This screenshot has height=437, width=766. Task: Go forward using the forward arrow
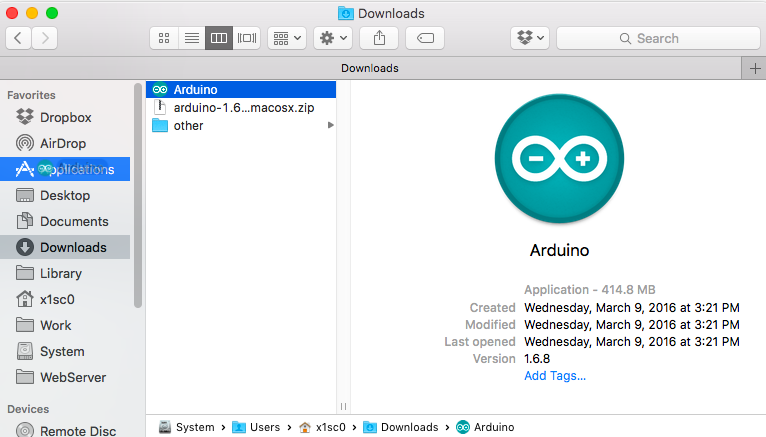point(45,38)
